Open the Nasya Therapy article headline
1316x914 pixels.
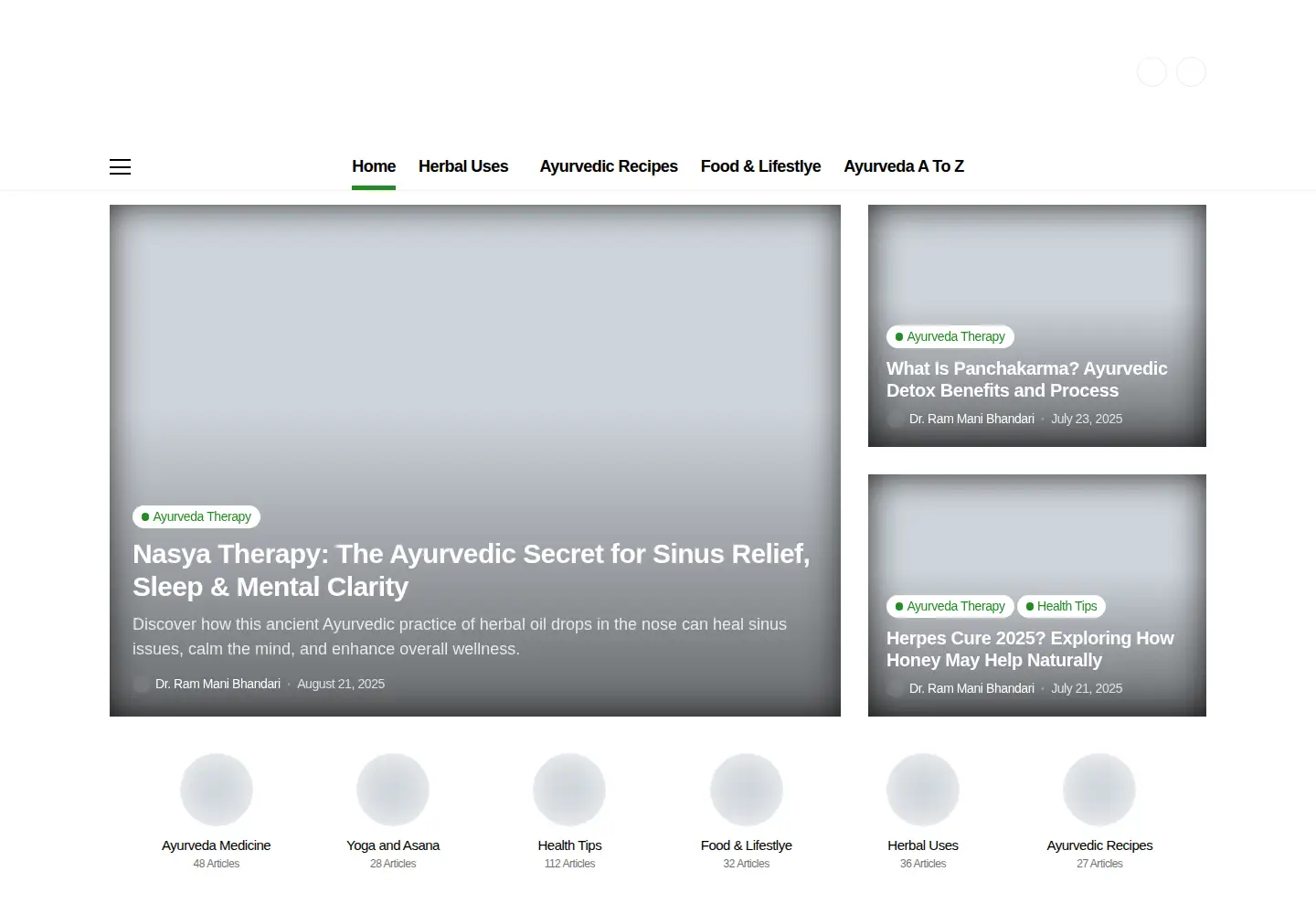click(472, 570)
